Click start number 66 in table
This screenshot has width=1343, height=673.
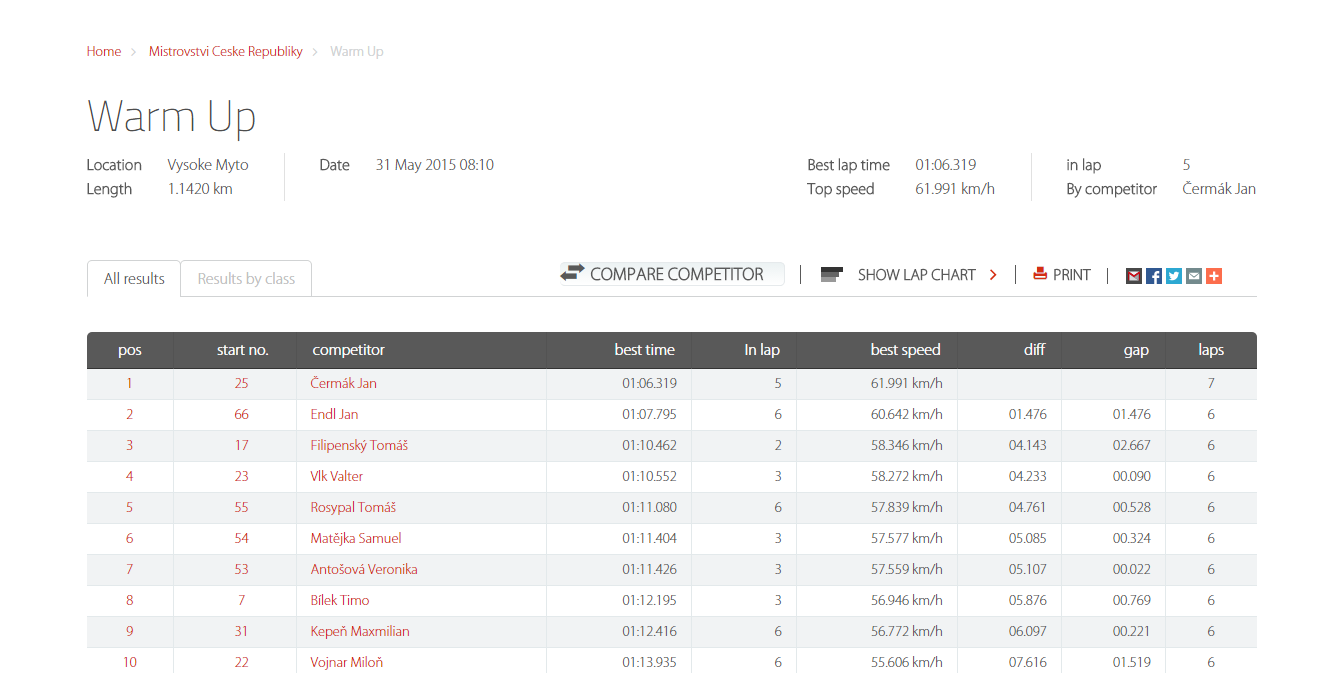point(241,414)
